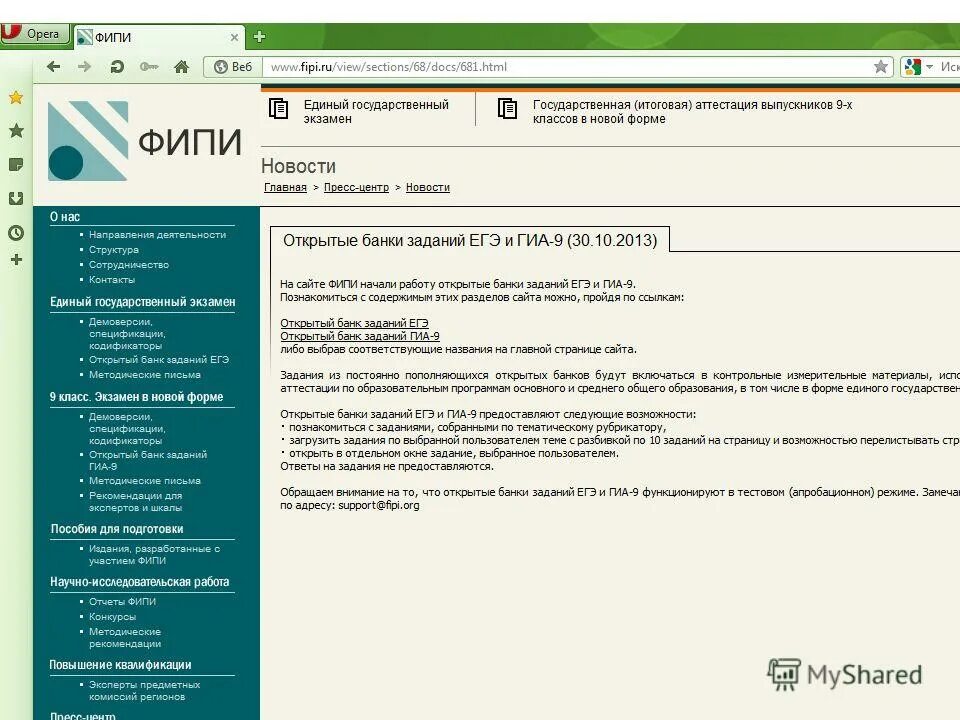The height and width of the screenshot is (720, 960).
Task: Open Структура in sidebar
Action: (114, 250)
